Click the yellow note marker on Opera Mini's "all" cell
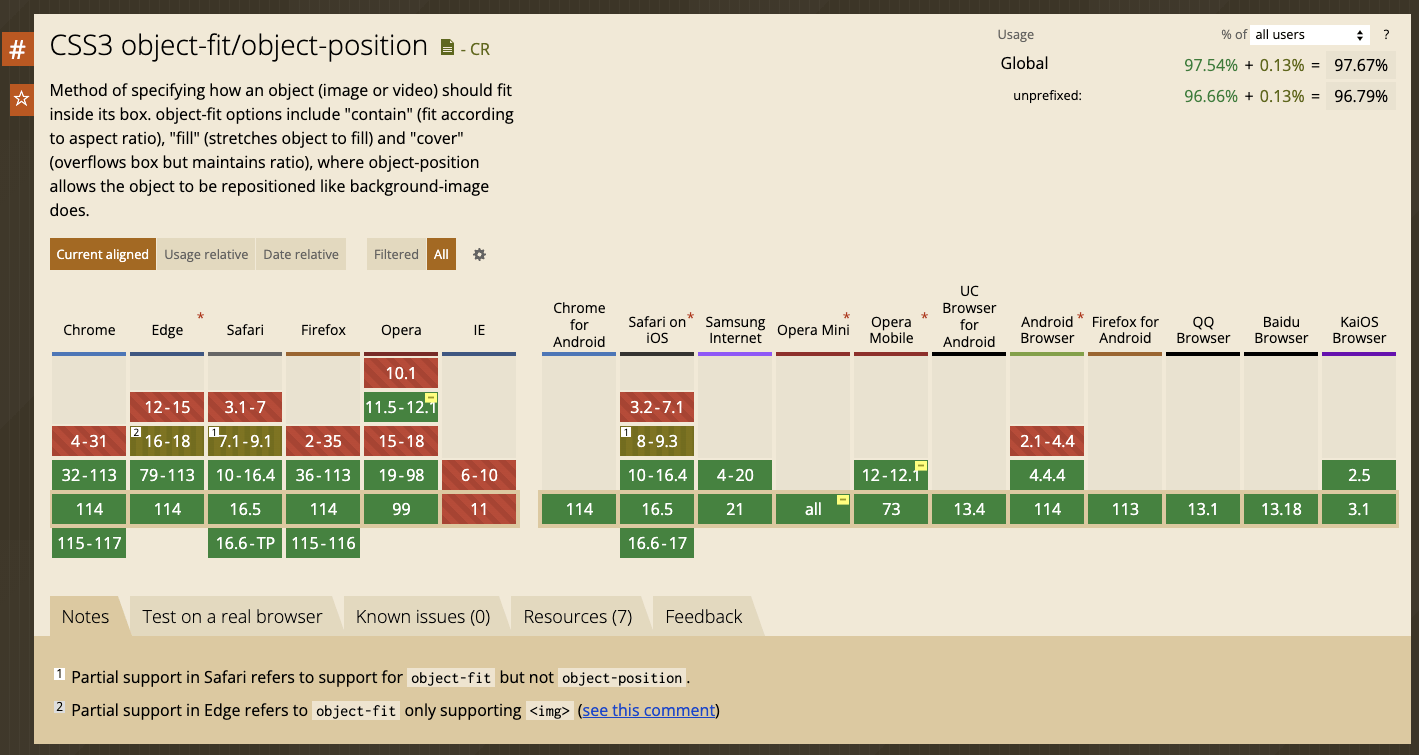This screenshot has height=755, width=1419. 841,500
